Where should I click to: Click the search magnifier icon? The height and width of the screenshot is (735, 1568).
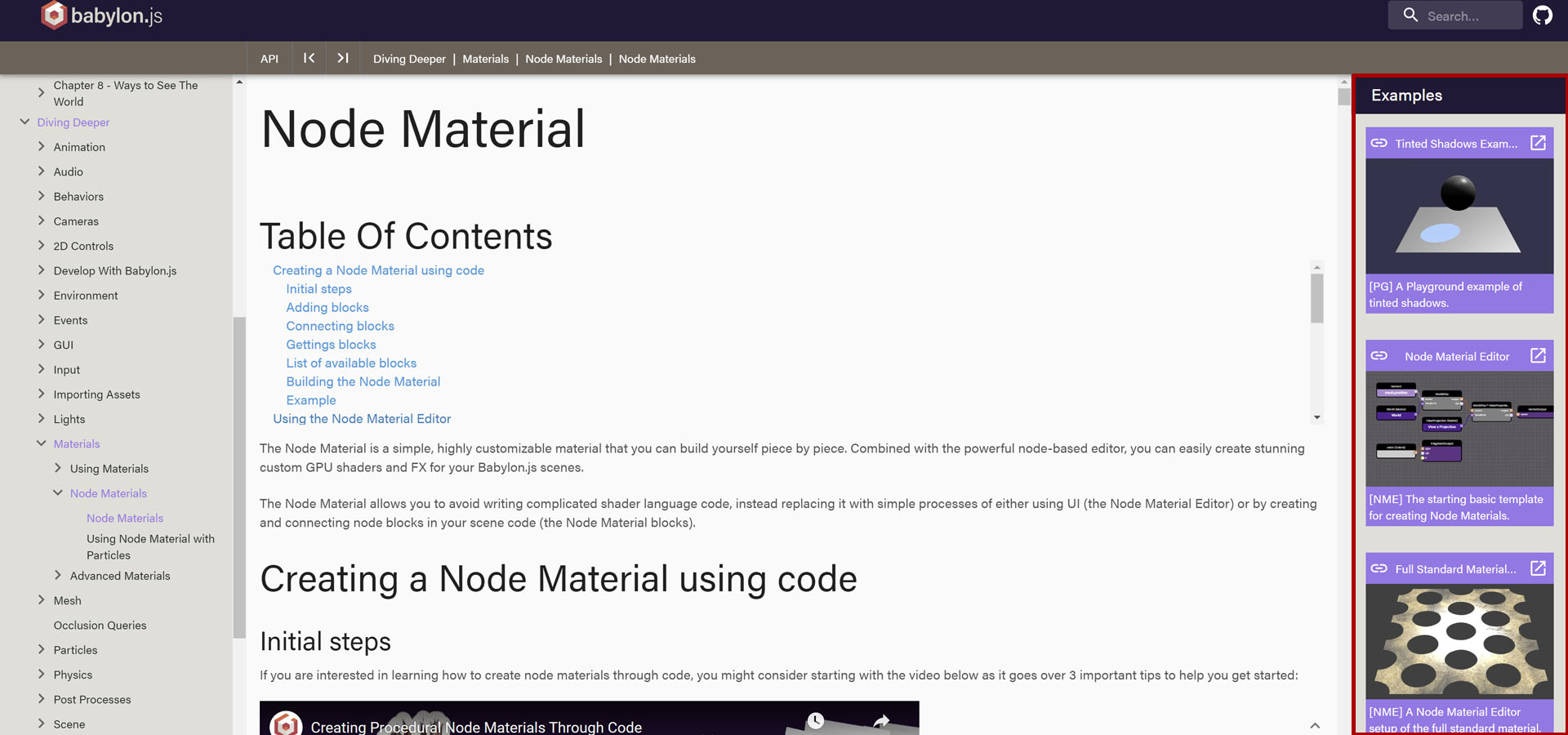(x=1410, y=15)
